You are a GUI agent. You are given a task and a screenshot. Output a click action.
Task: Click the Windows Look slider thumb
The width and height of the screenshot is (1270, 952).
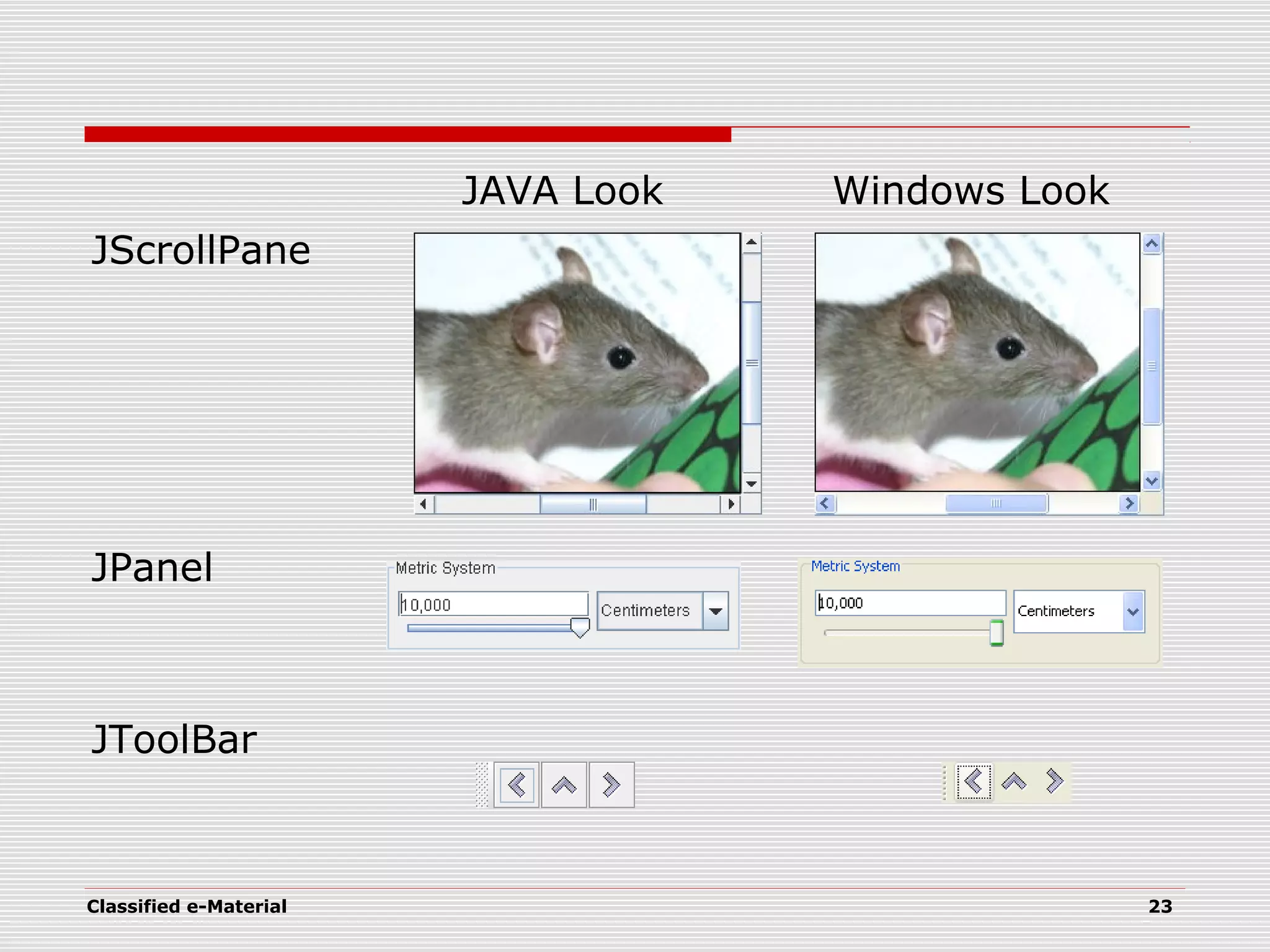[x=997, y=633]
